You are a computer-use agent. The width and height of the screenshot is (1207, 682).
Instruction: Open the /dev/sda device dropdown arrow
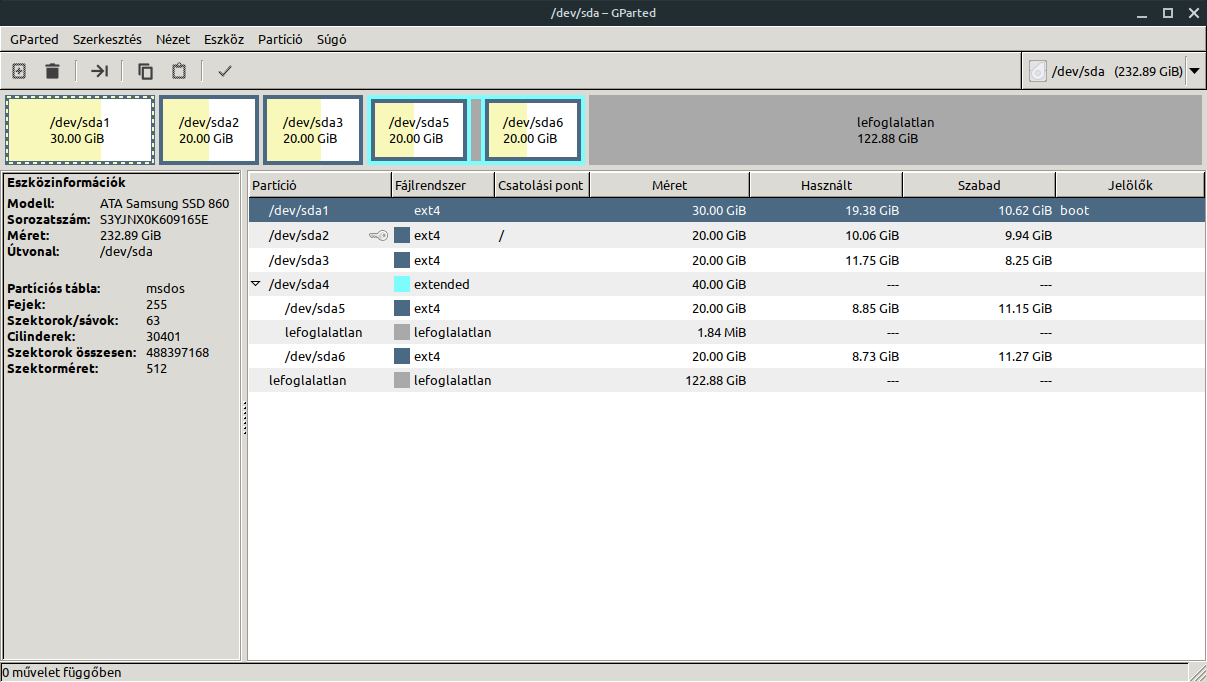[1194, 71]
